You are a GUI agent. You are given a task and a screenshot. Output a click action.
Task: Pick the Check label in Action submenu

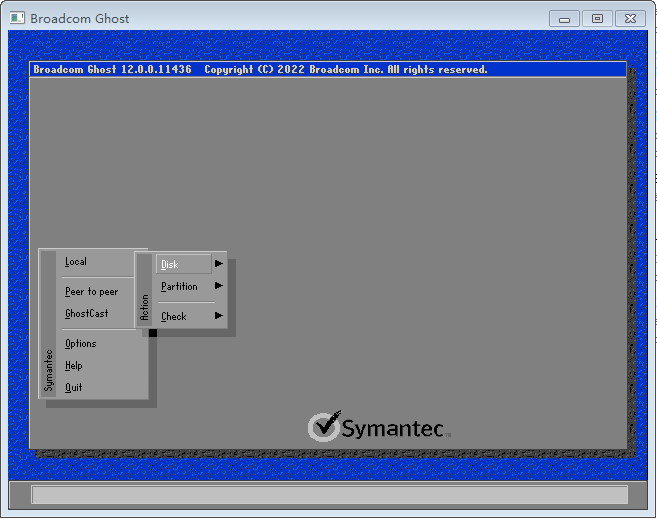(173, 316)
